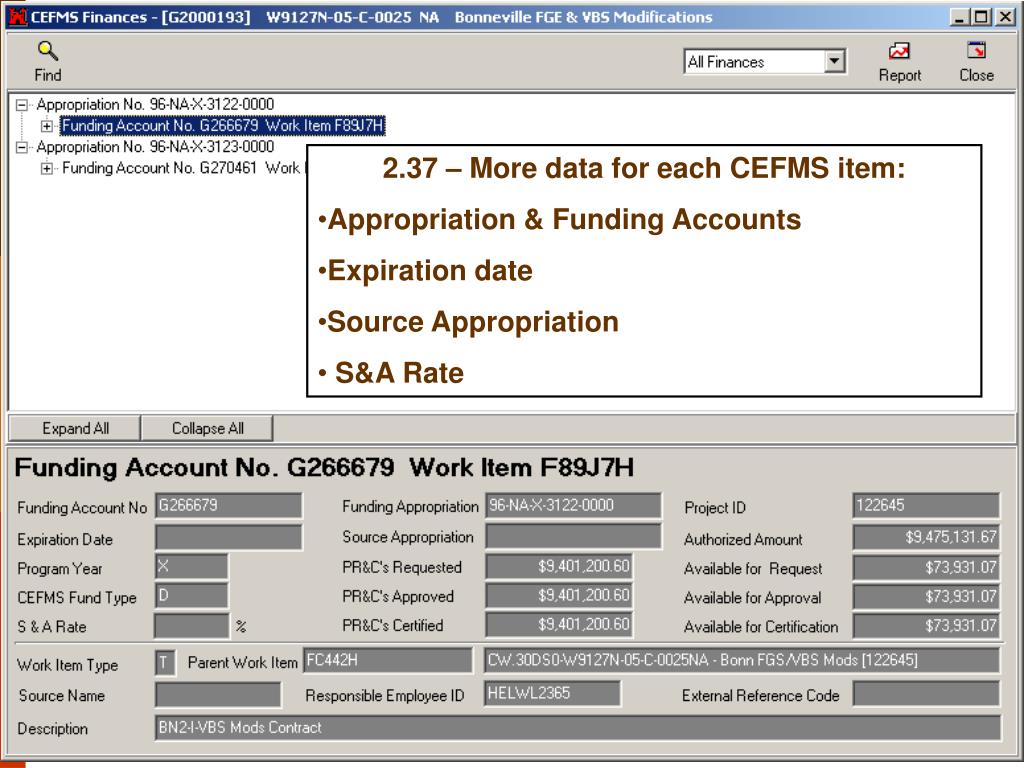
Task: Click the Responsible Employee ID label
Action: 385,696
